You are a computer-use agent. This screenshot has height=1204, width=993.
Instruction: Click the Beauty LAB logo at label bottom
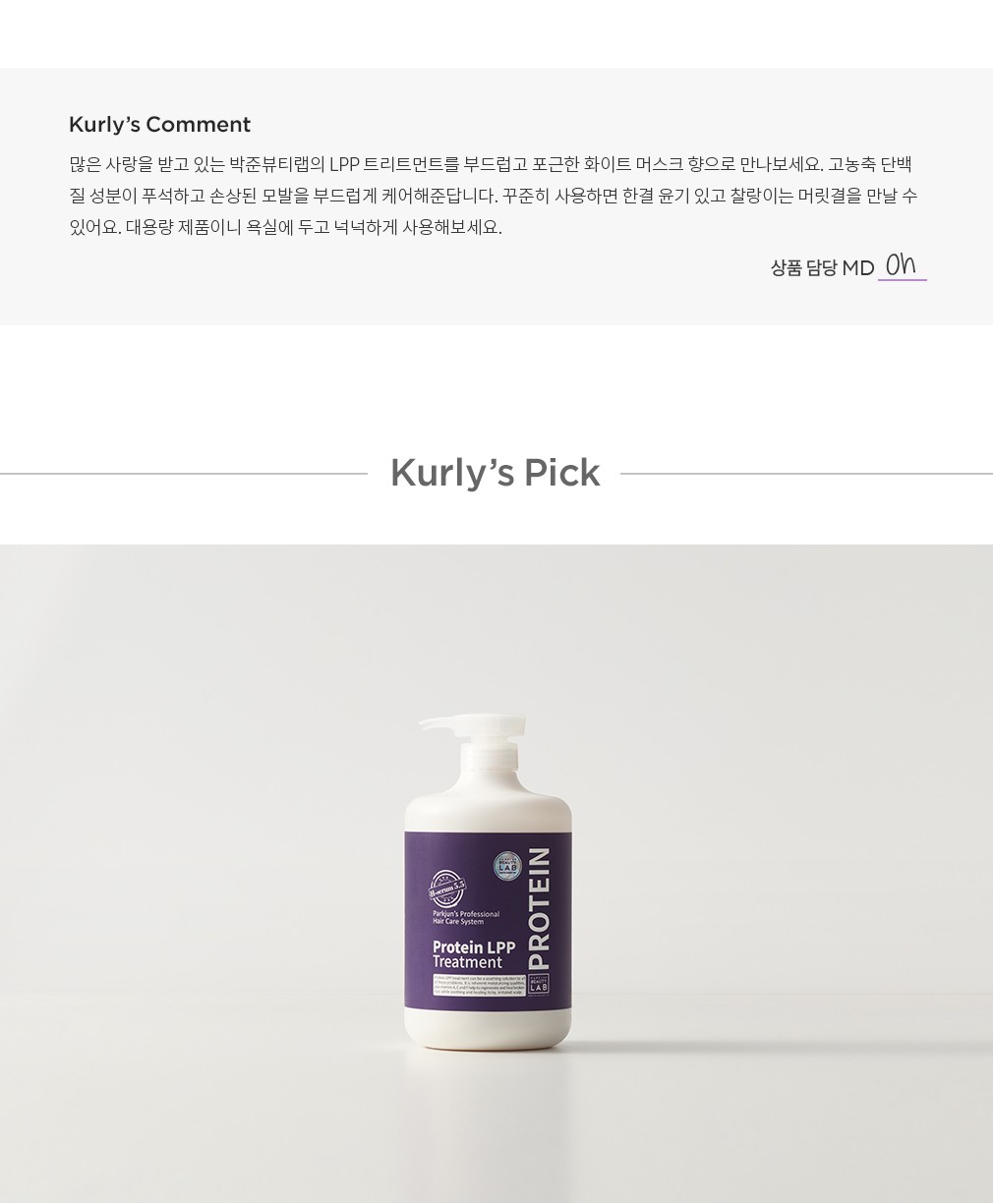click(x=538, y=983)
